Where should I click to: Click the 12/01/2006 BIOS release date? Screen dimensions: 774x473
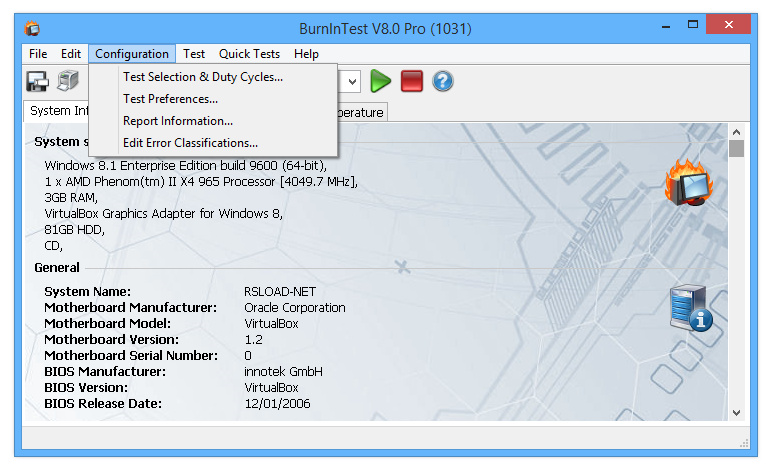[x=277, y=403]
